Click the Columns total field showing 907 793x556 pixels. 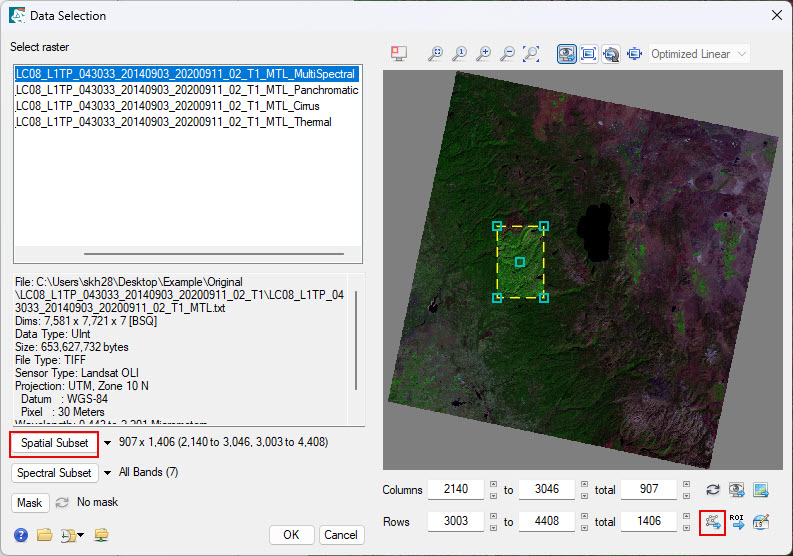[649, 489]
